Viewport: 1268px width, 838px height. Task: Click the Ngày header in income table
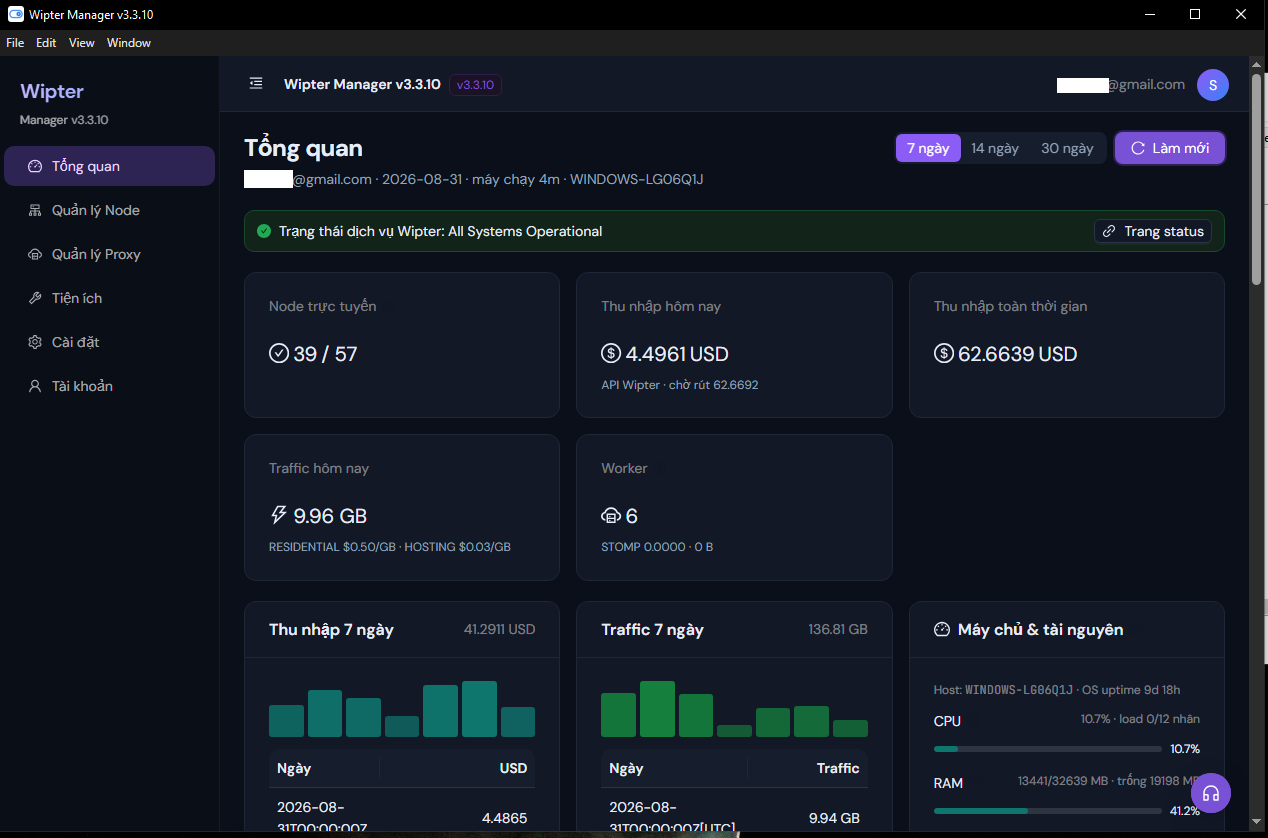click(294, 768)
